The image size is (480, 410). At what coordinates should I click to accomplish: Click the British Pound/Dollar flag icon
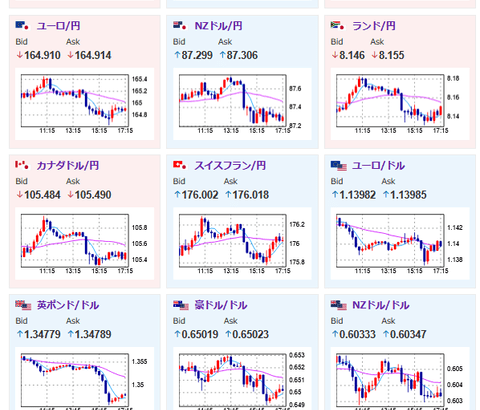coord(23,305)
